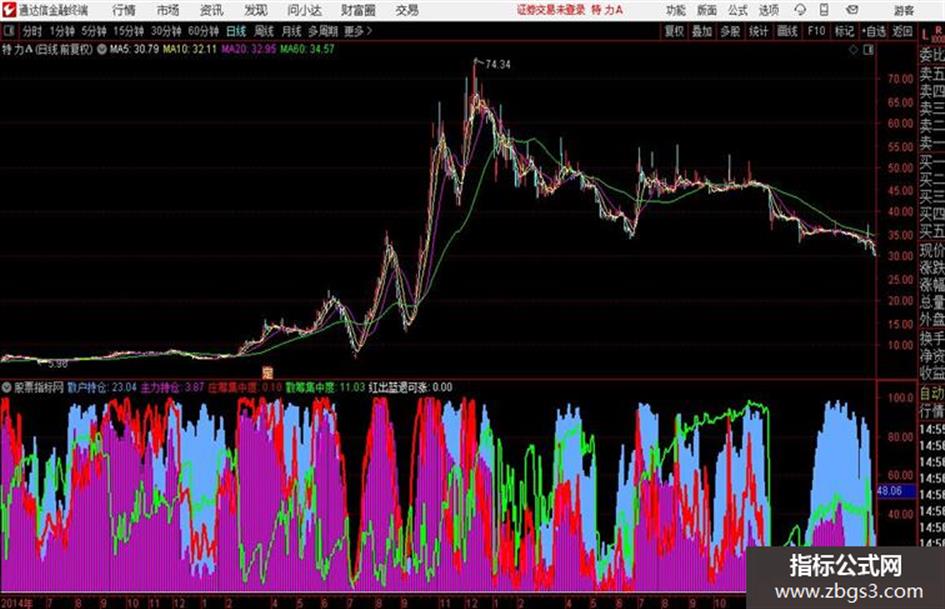Image resolution: width=945 pixels, height=609 pixels.
Task: Click the 通达信 app logo icon
Action: click(8, 10)
